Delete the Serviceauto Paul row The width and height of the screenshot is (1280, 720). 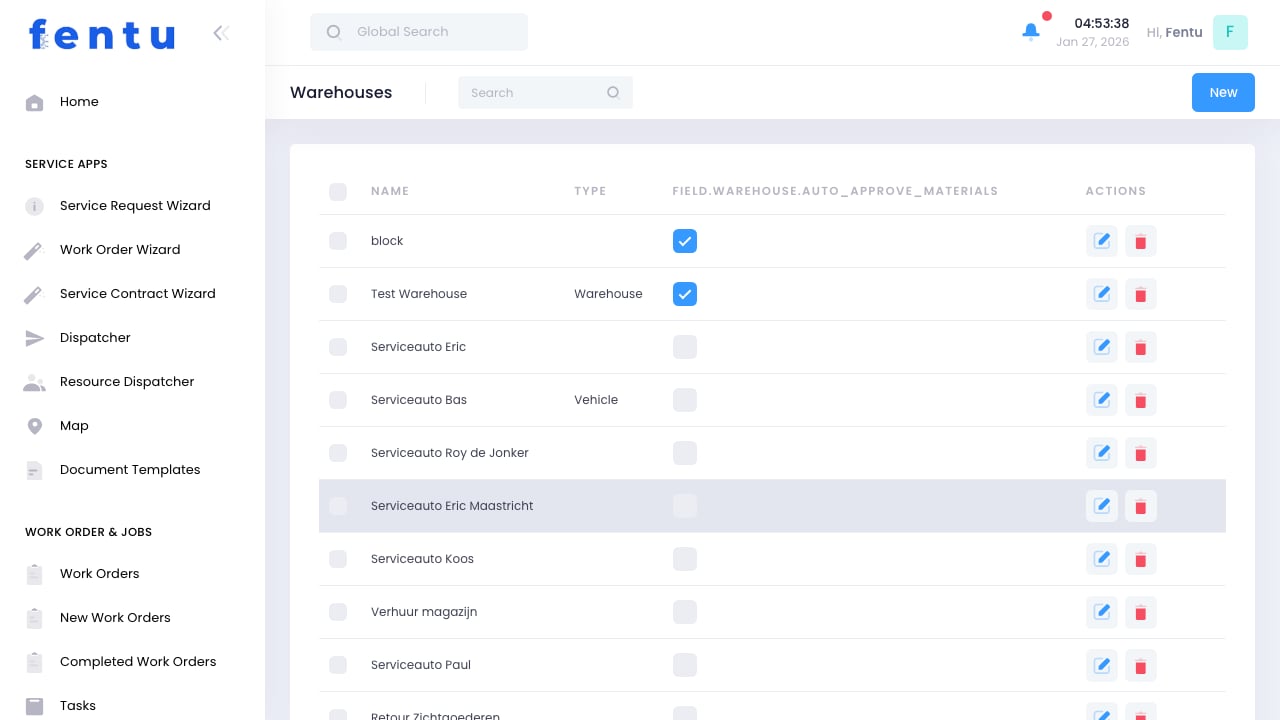[x=1141, y=665]
